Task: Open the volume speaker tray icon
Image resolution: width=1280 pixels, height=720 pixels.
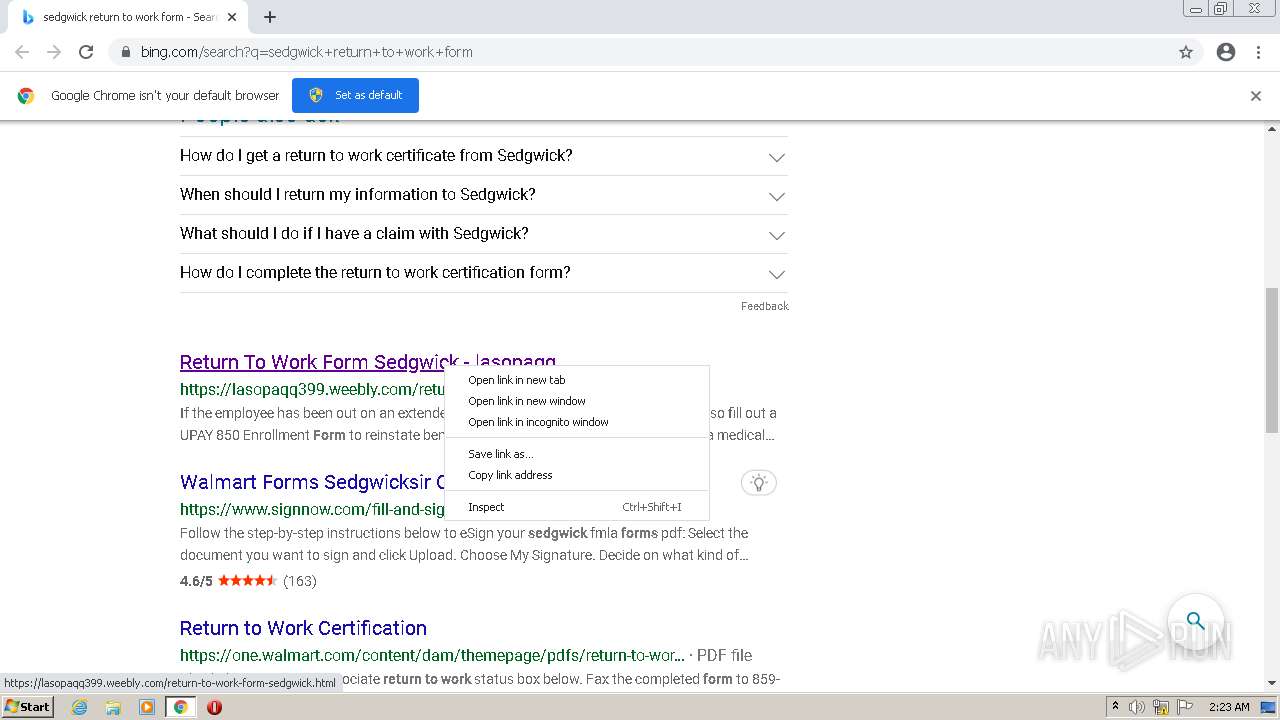Action: [x=1137, y=707]
